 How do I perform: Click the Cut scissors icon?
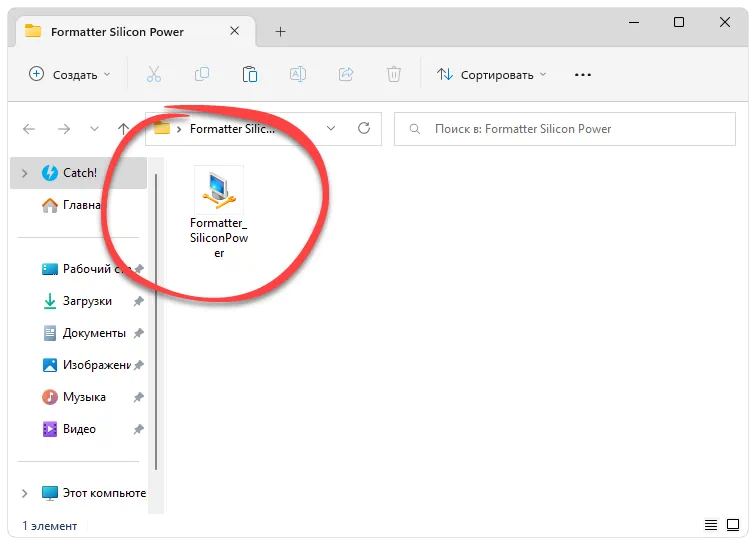coord(154,75)
